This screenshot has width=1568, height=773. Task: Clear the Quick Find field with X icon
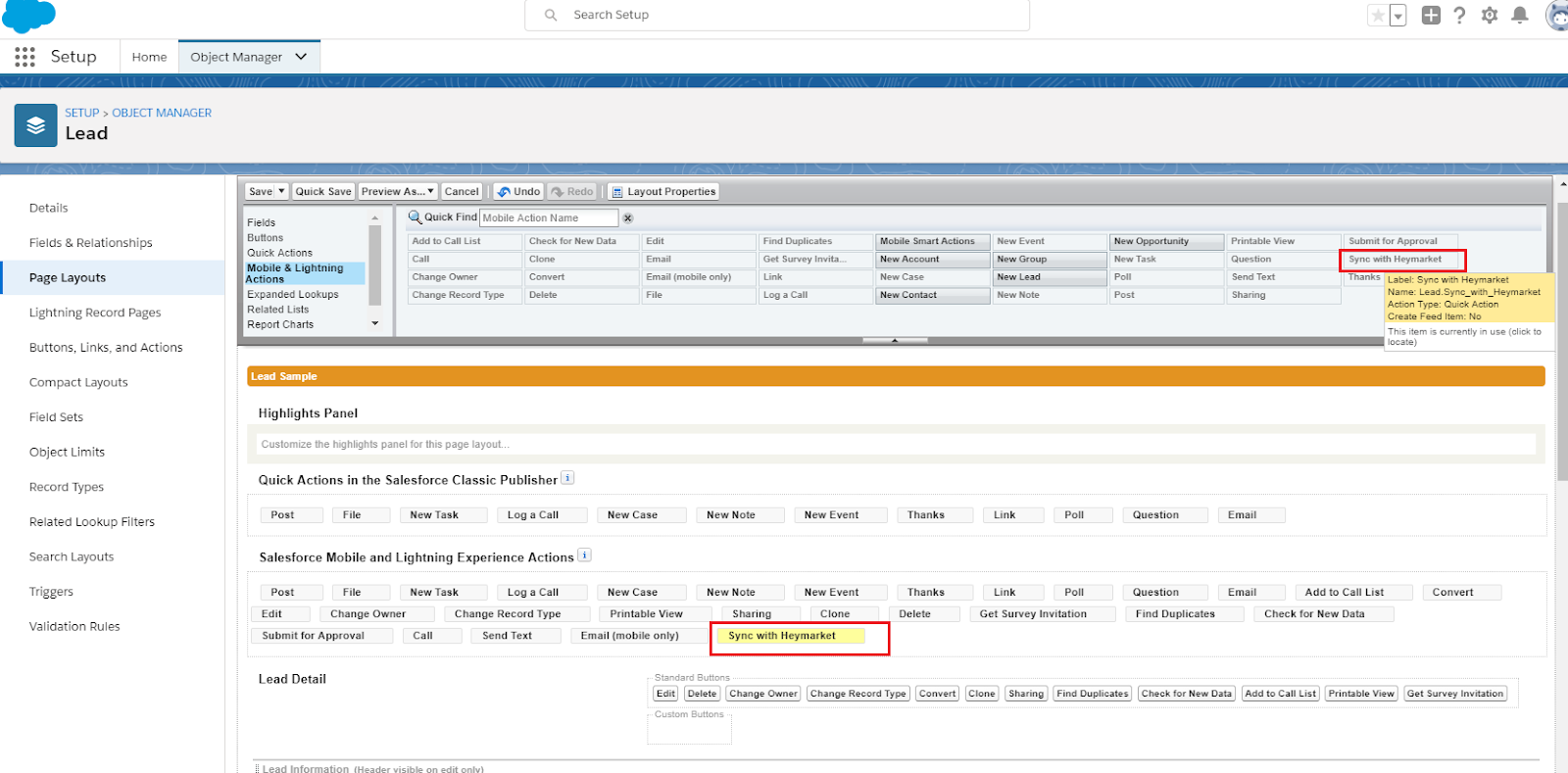coord(628,218)
